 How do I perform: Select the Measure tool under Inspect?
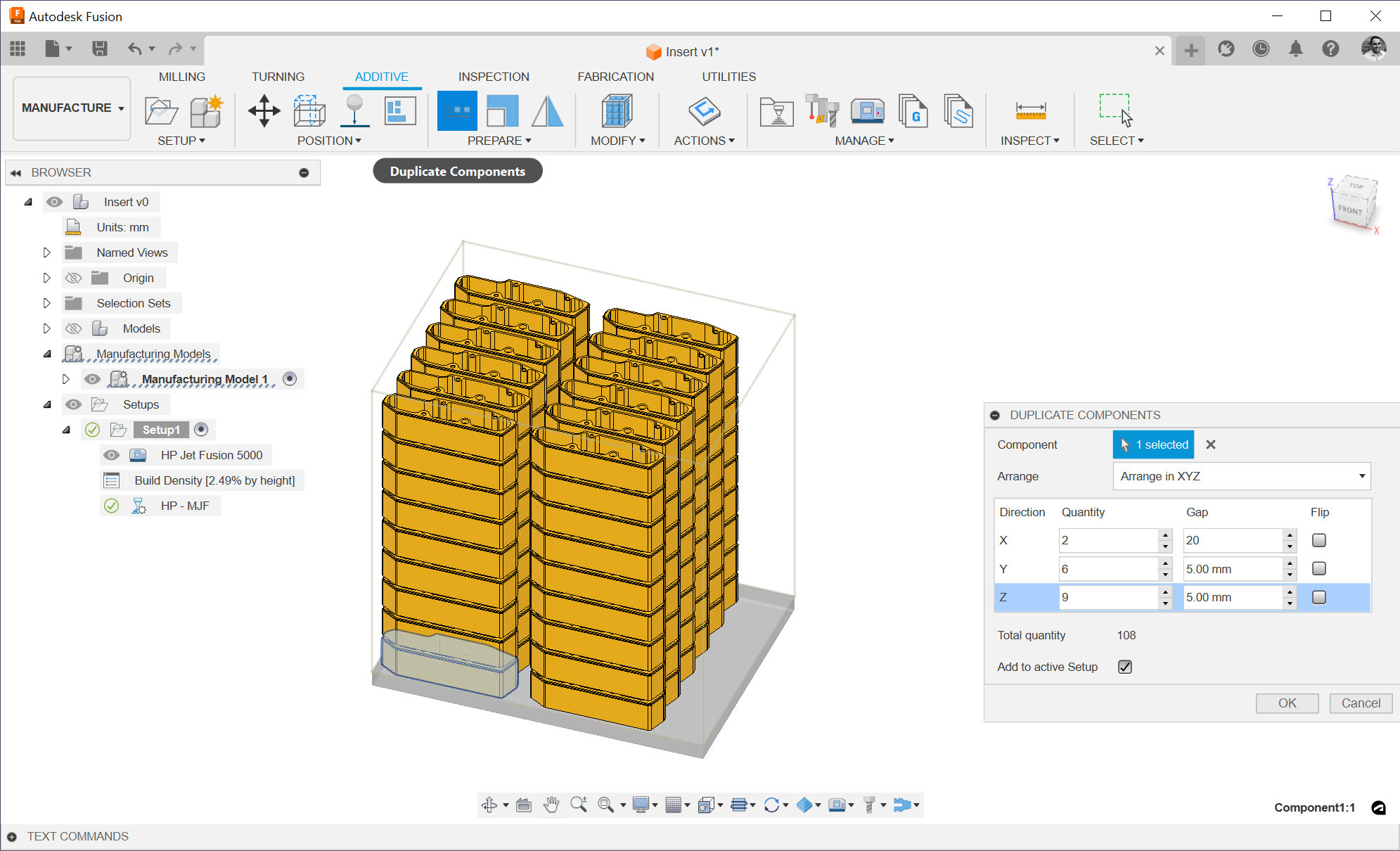(1030, 110)
